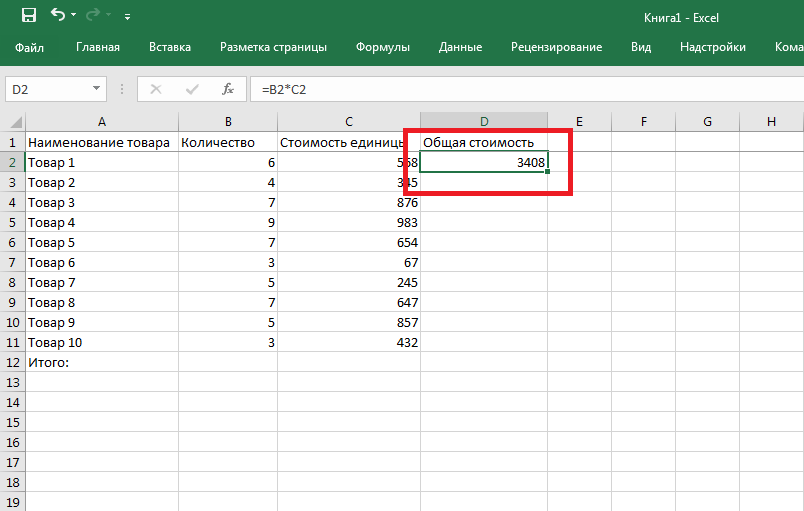
Task: Select the Общая стоимость header cell
Action: point(483,142)
